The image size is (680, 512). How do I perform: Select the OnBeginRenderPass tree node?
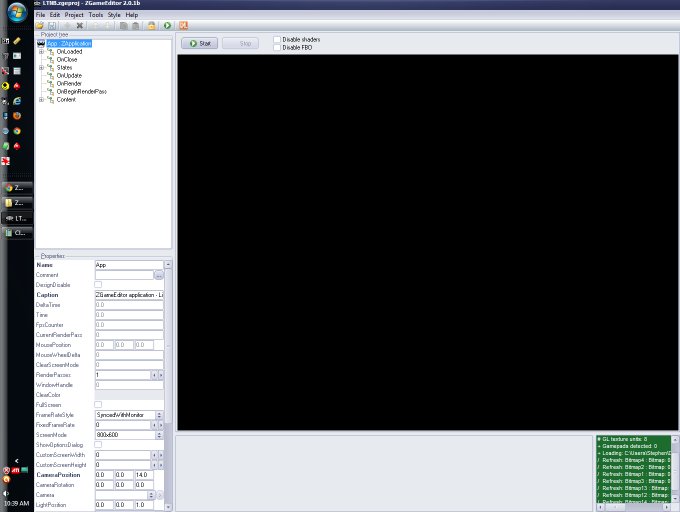(82, 91)
